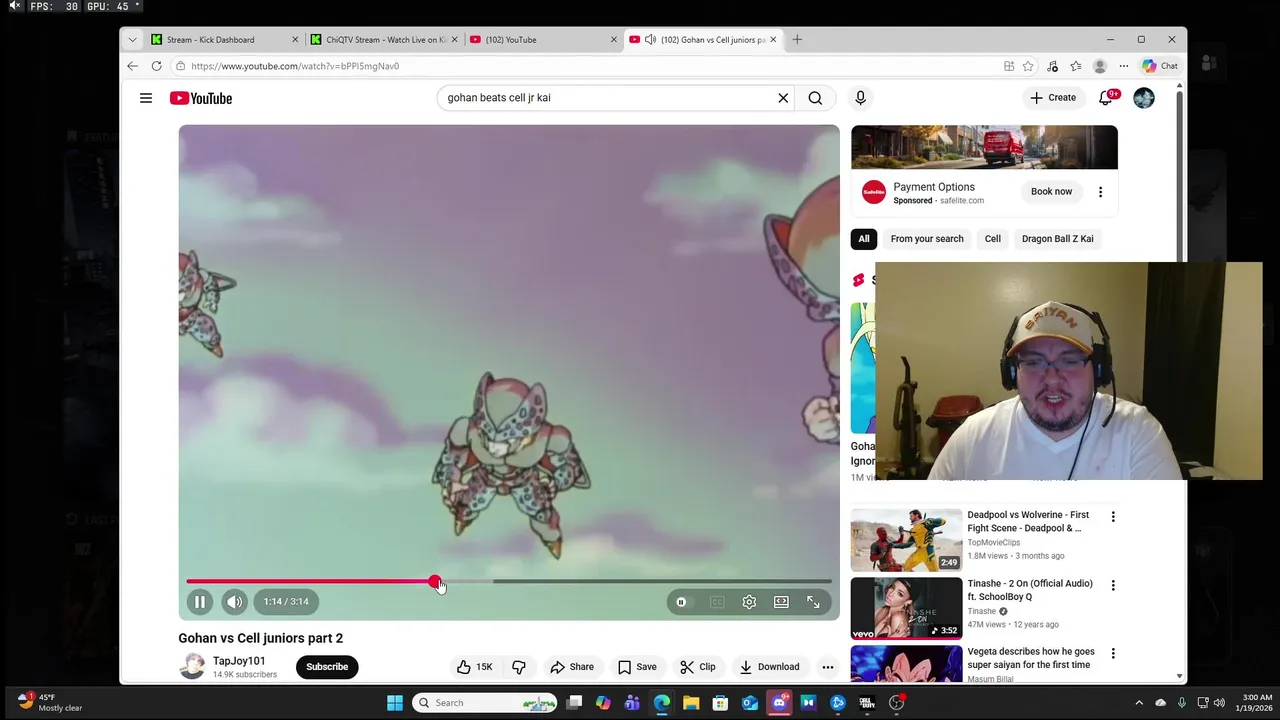Screen dimensions: 1280x720
Task: Seek on the red video progress bar
Action: [x=310, y=581]
